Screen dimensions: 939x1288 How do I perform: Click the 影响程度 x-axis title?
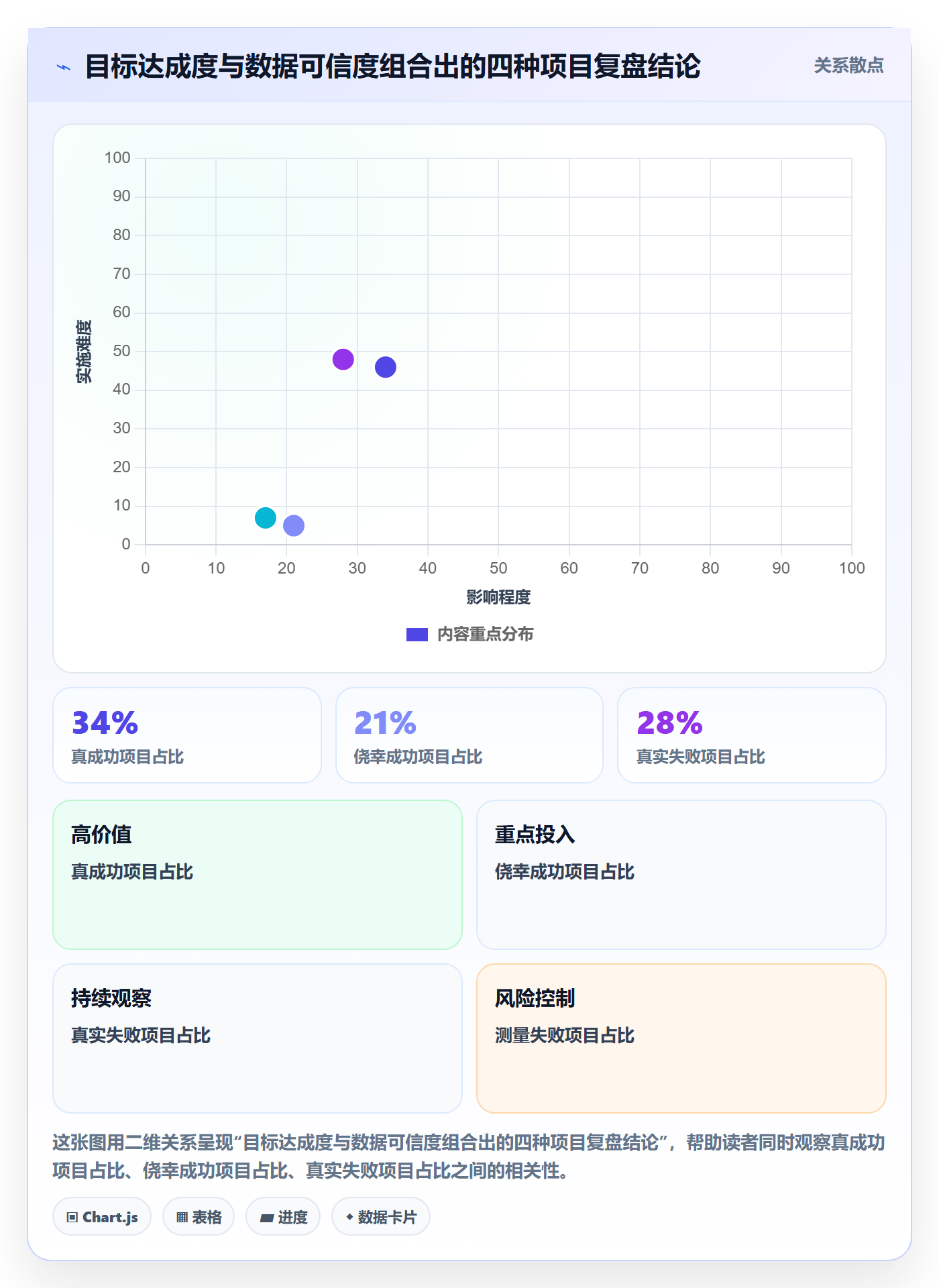(x=498, y=597)
